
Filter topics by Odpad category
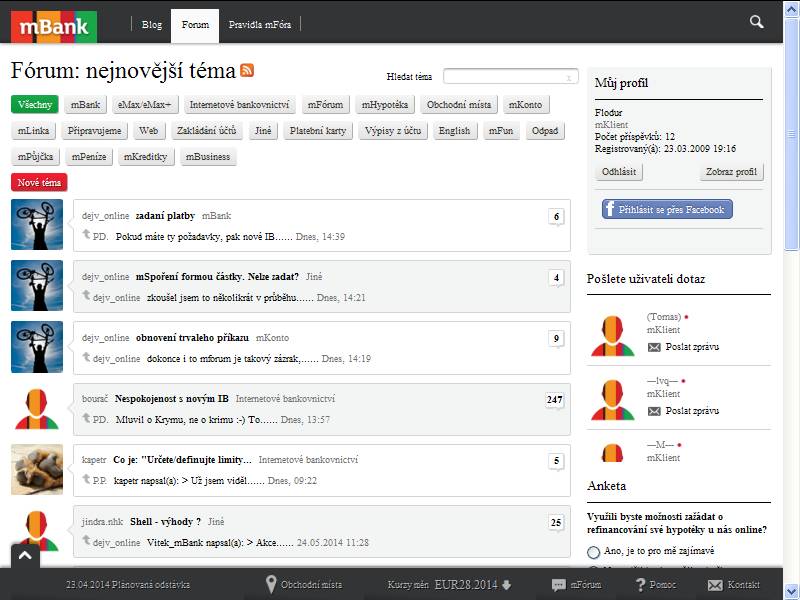click(x=545, y=131)
